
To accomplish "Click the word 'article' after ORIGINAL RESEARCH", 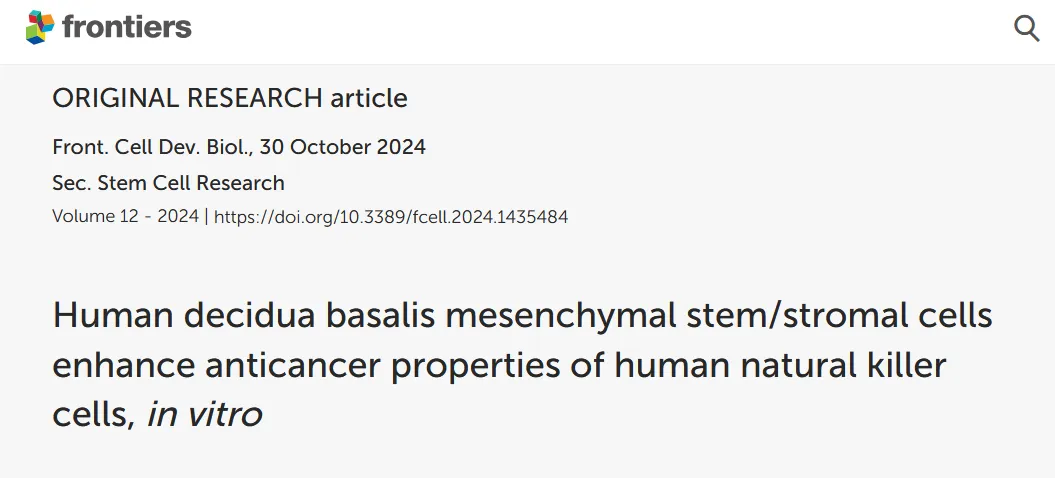I will point(369,98).
